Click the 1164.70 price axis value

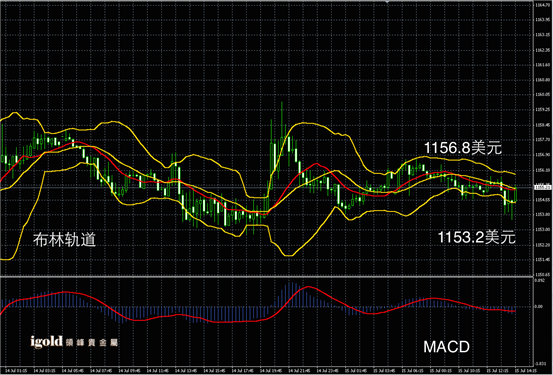[542, 5]
